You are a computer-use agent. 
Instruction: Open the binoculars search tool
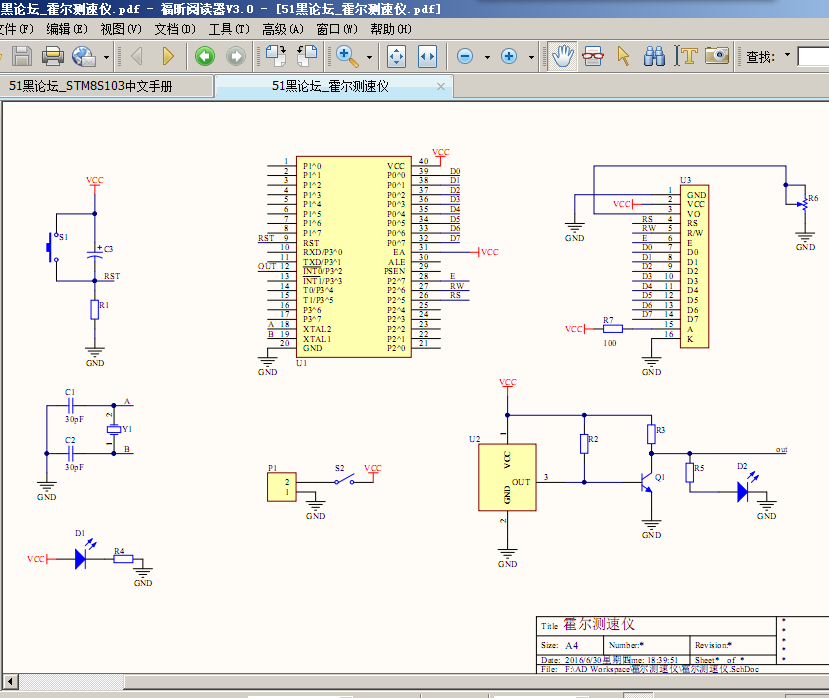pos(655,56)
